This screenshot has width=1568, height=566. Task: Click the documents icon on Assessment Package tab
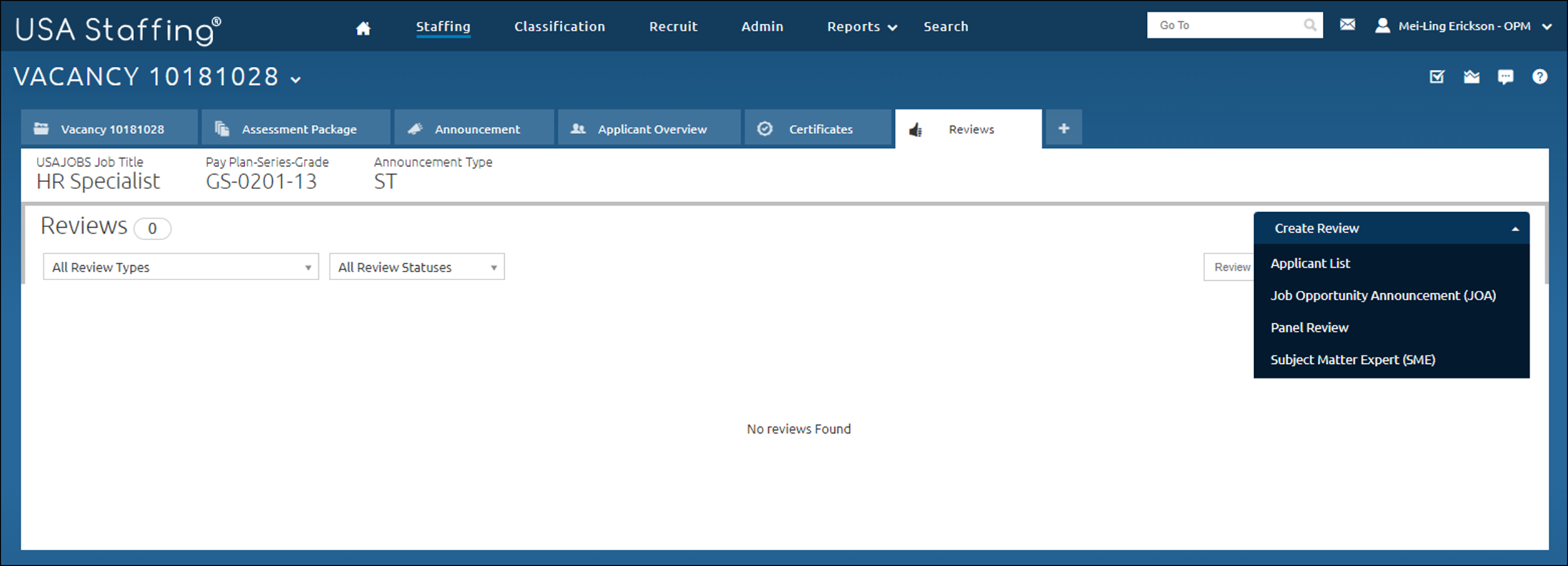point(222,129)
